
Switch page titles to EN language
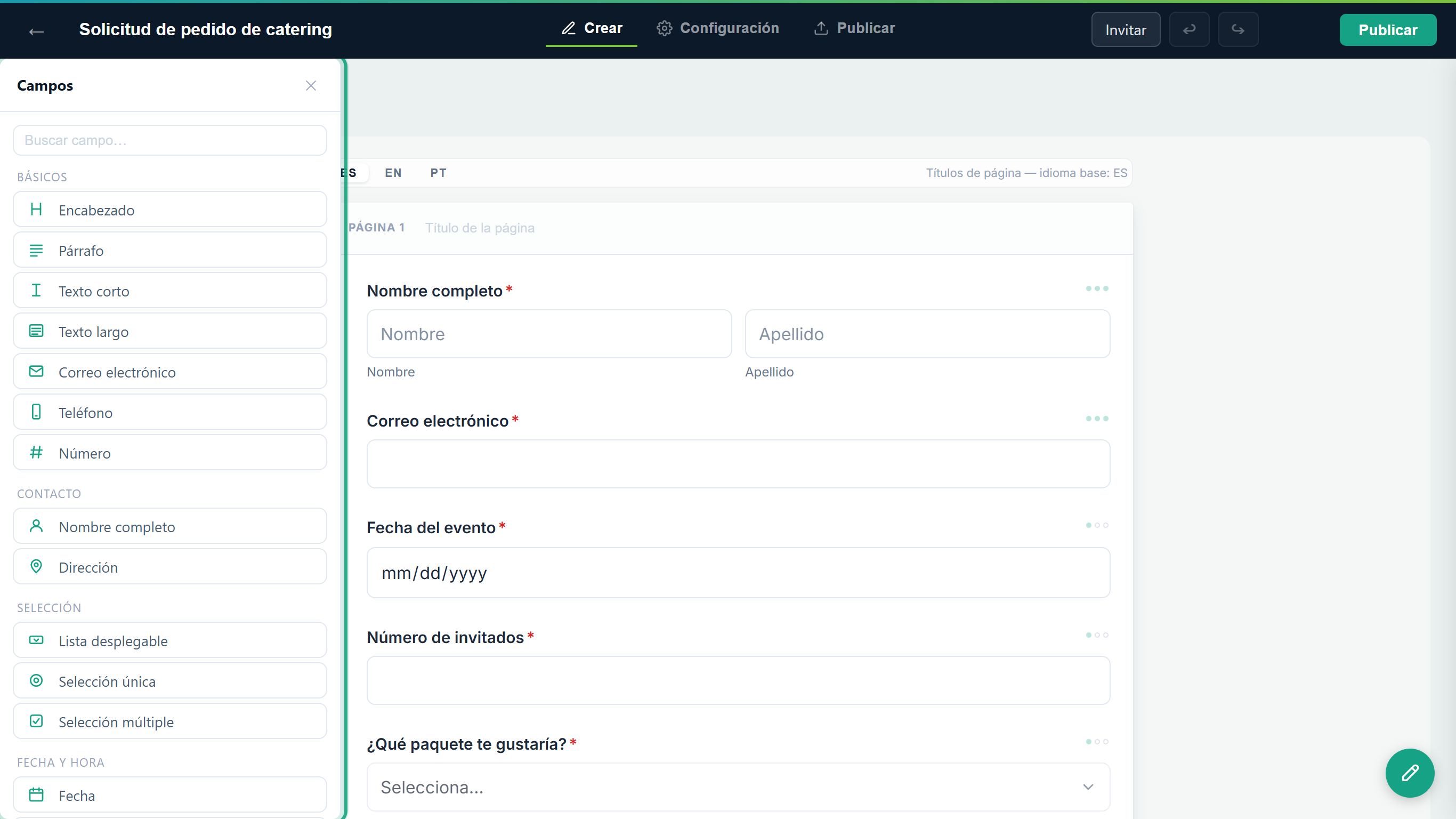[x=393, y=173]
